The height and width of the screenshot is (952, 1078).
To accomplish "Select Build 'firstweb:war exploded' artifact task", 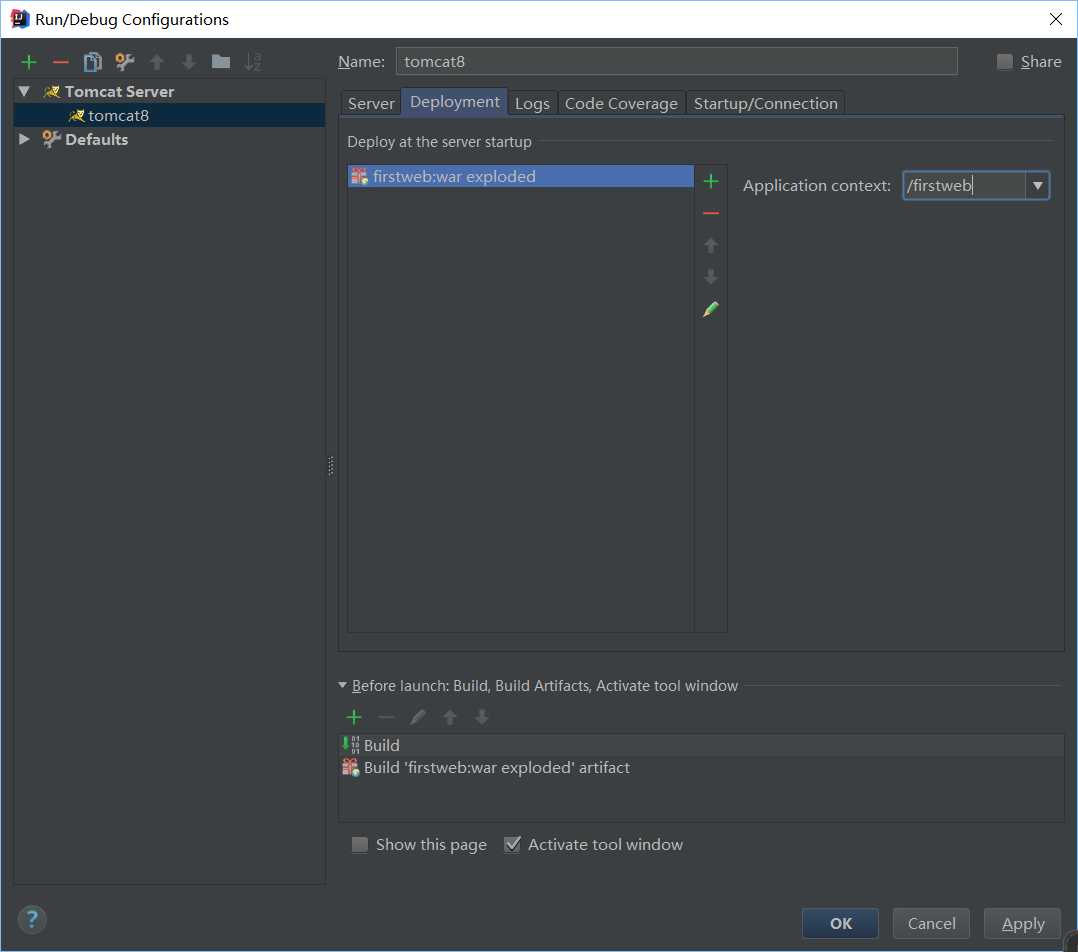I will (x=701, y=767).
